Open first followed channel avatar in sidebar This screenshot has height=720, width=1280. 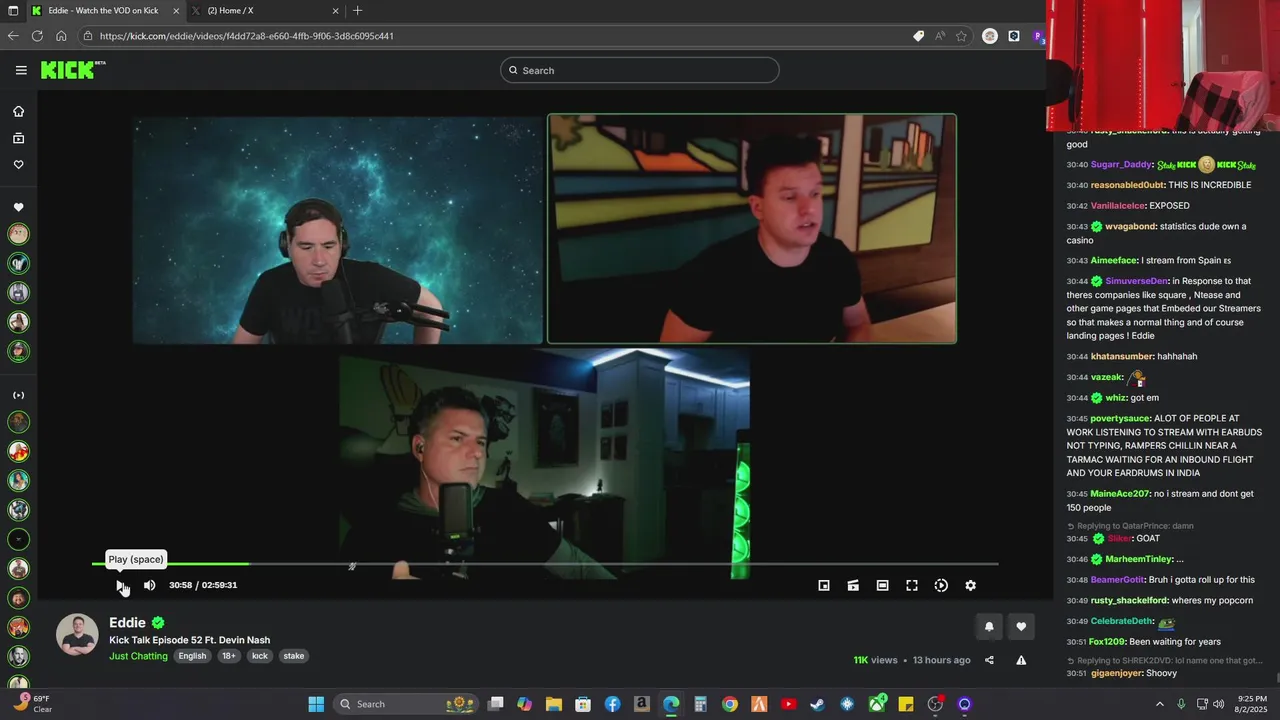tap(18, 234)
